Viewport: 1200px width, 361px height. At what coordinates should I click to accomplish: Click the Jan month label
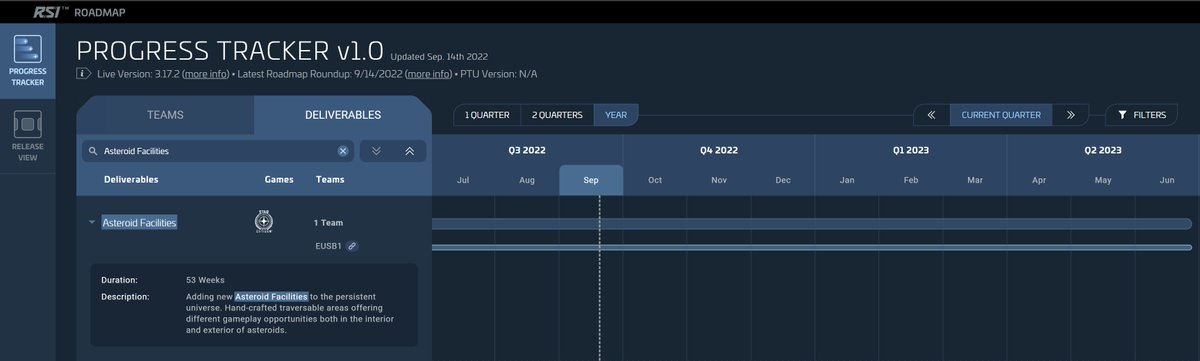coord(847,181)
